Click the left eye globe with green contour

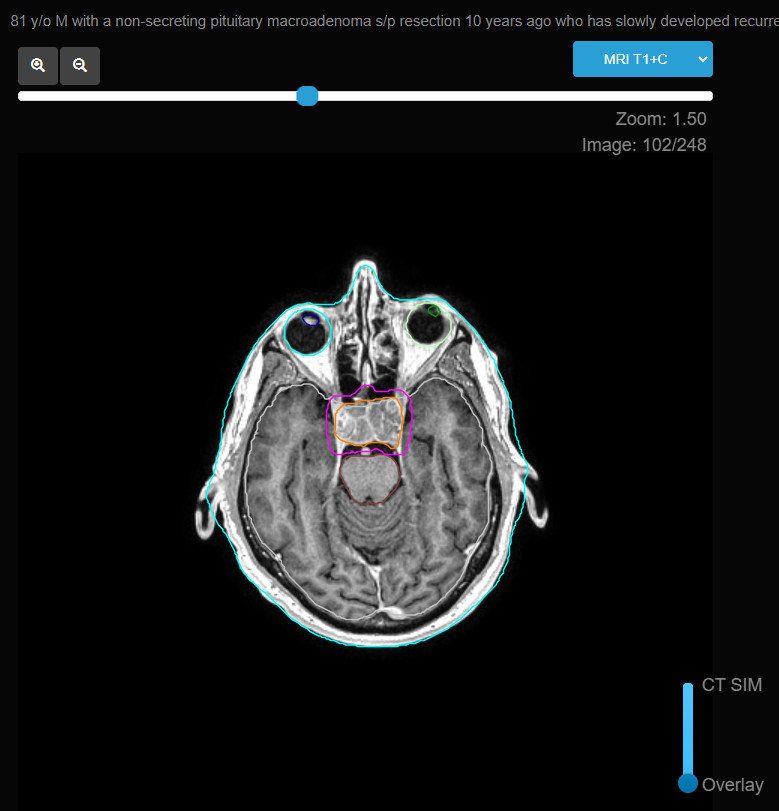pyautogui.click(x=428, y=325)
